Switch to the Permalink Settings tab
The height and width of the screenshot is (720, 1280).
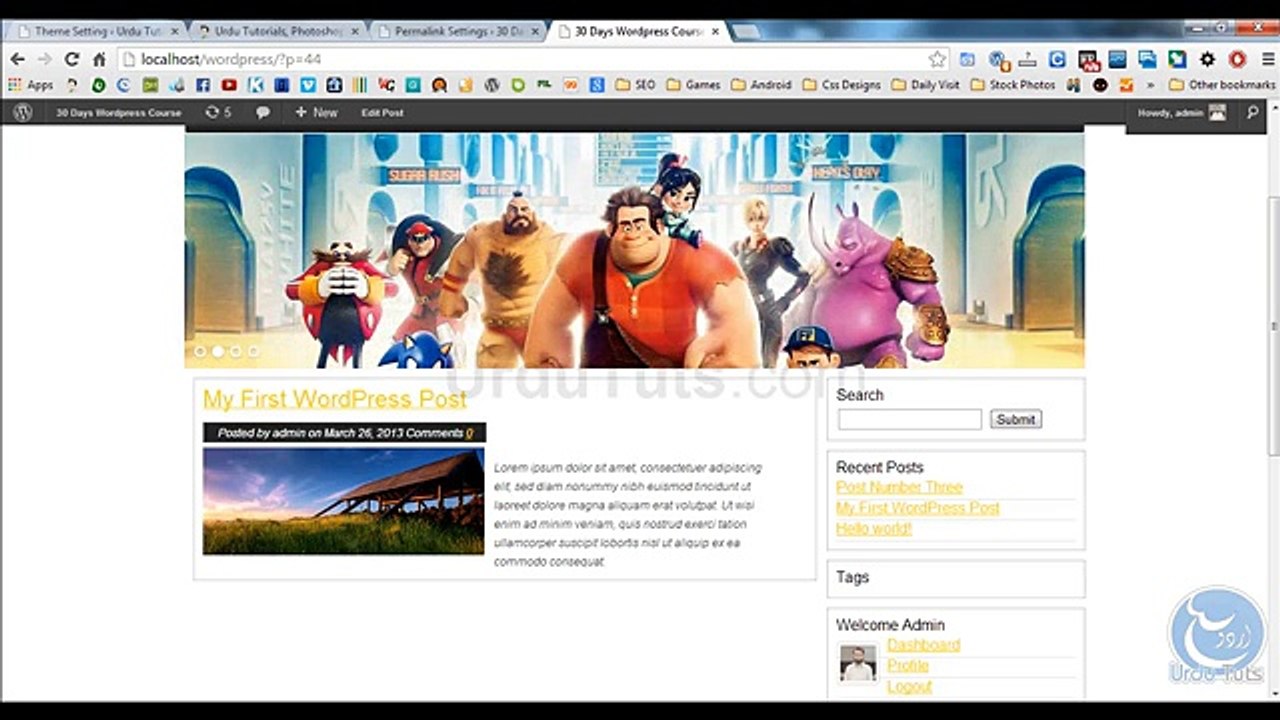coord(457,32)
